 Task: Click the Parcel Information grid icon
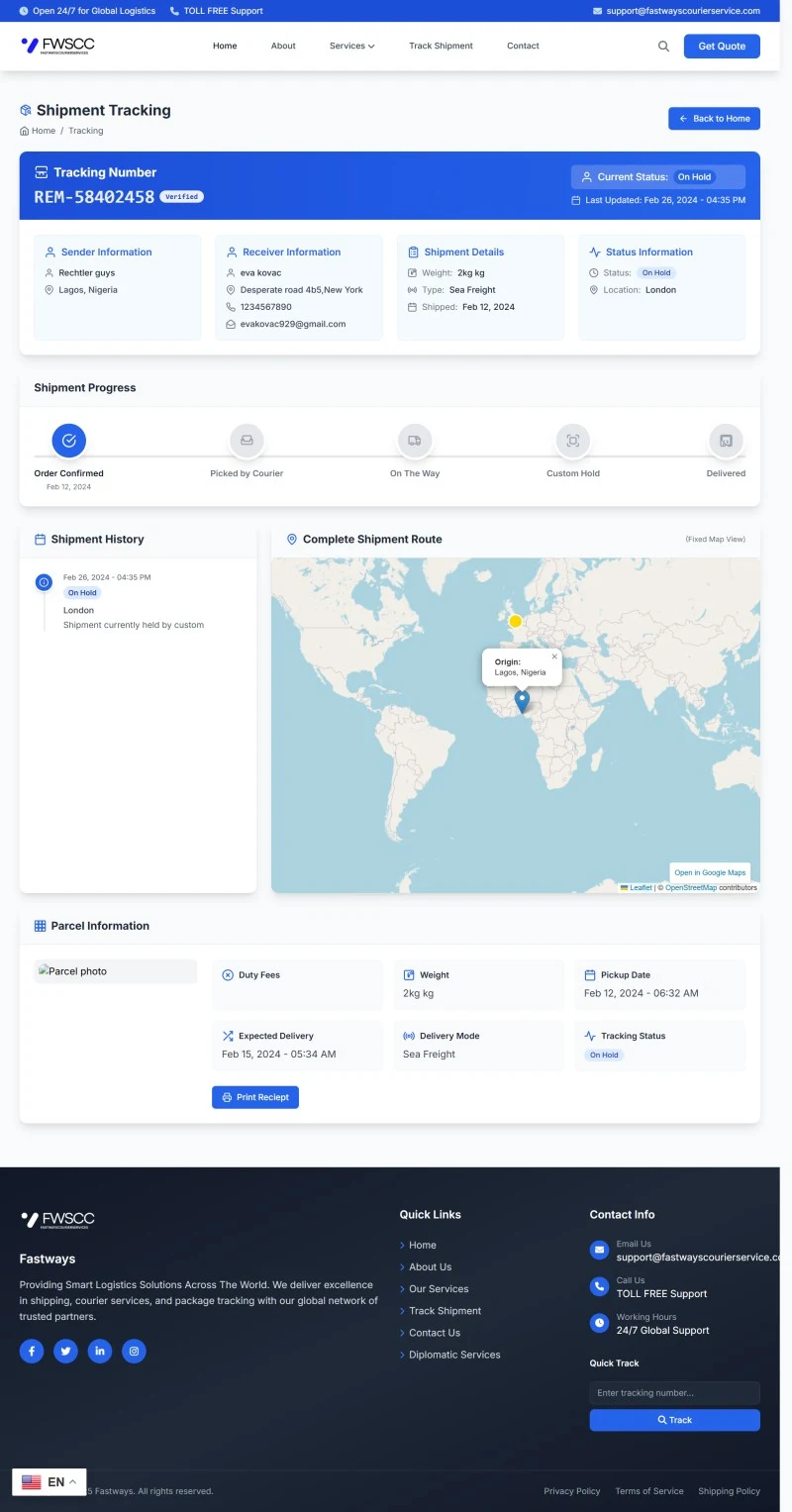tap(41, 926)
